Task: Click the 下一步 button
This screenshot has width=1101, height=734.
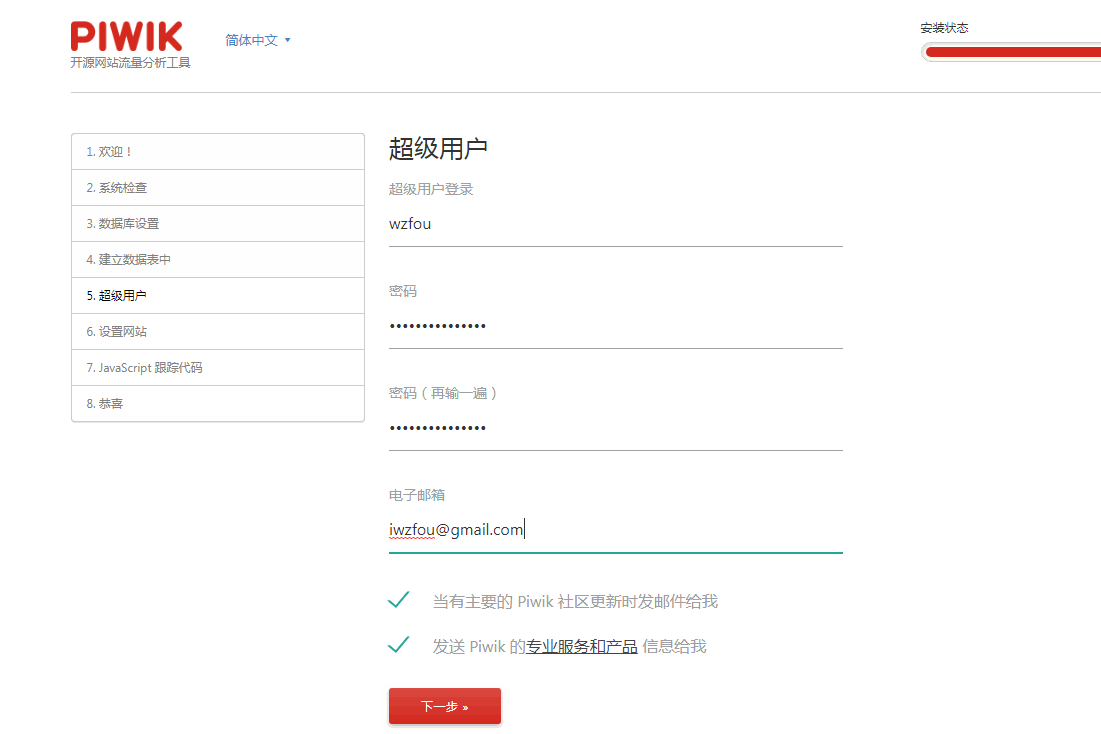Action: [444, 705]
